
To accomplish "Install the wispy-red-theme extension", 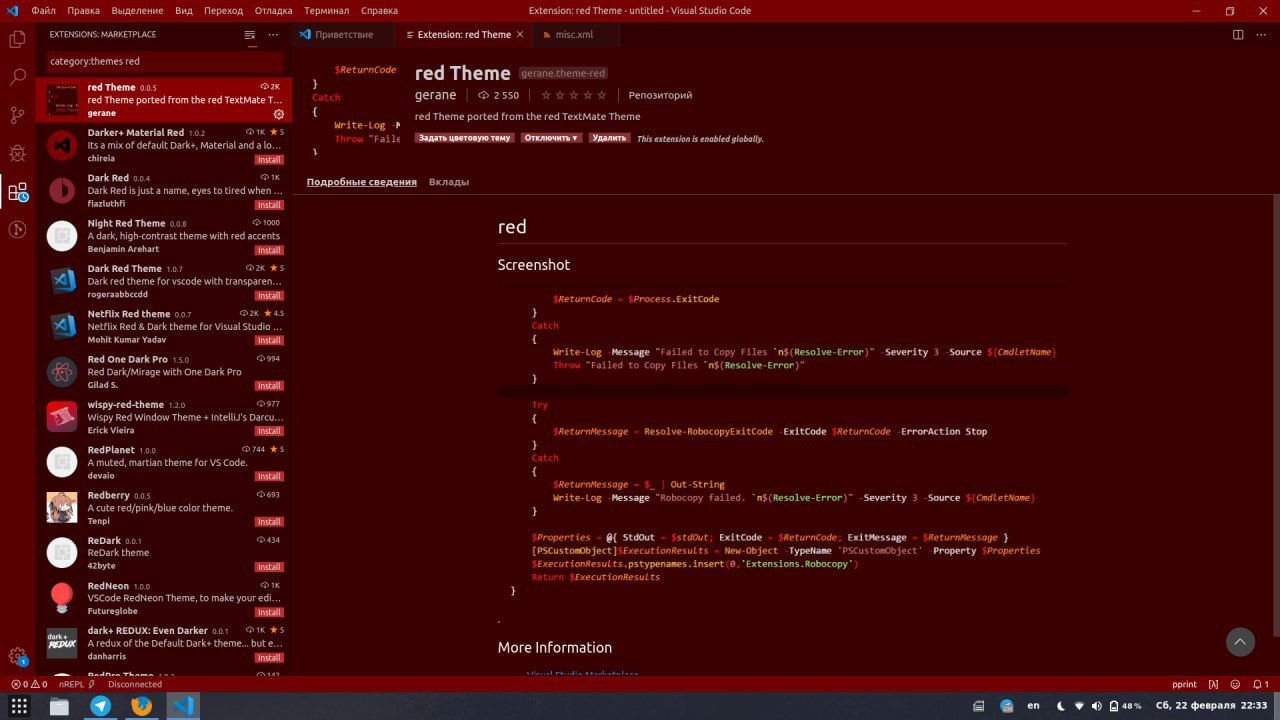I will [269, 431].
